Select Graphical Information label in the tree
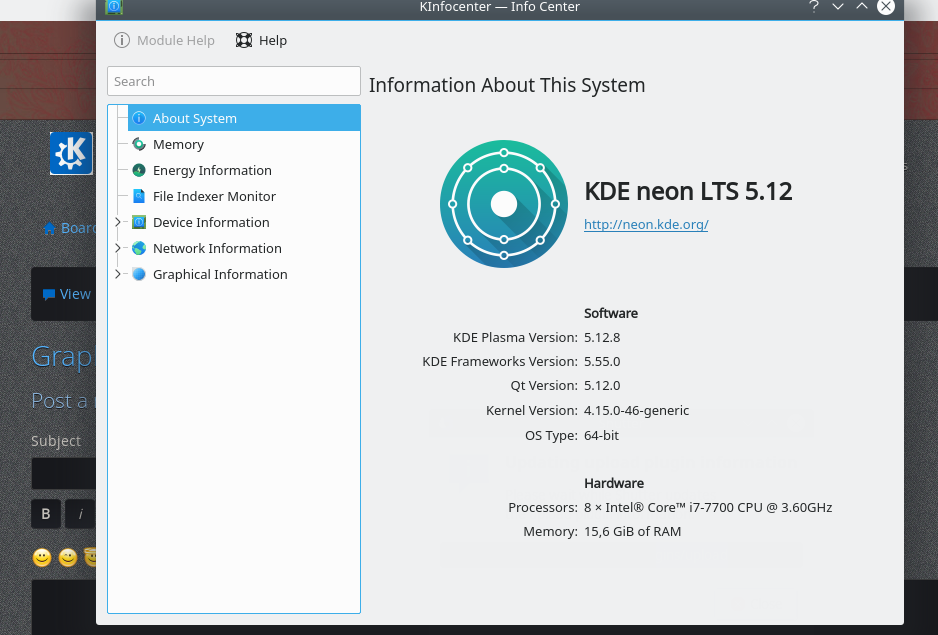 tap(220, 274)
